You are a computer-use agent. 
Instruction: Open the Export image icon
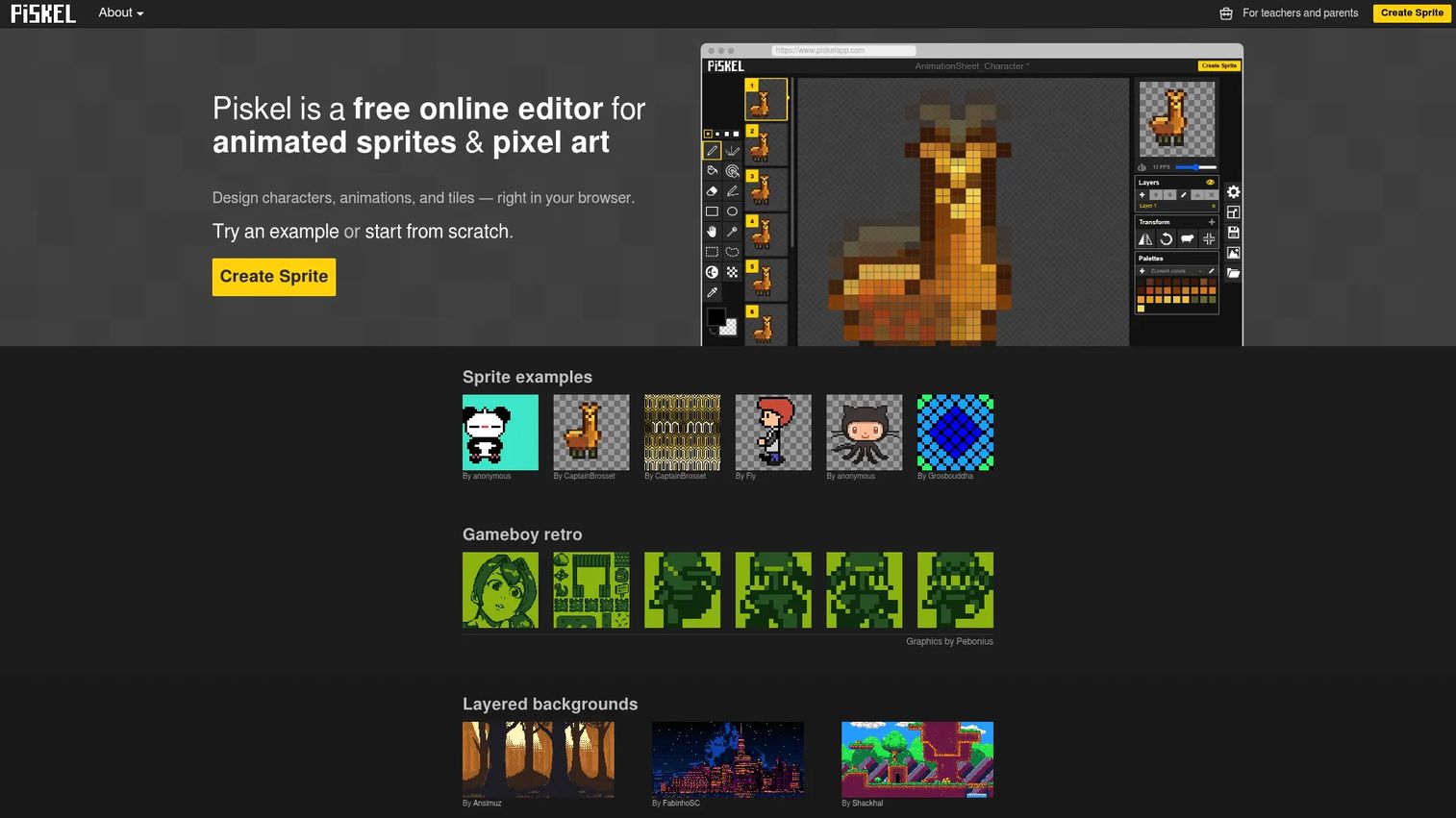point(1233,253)
